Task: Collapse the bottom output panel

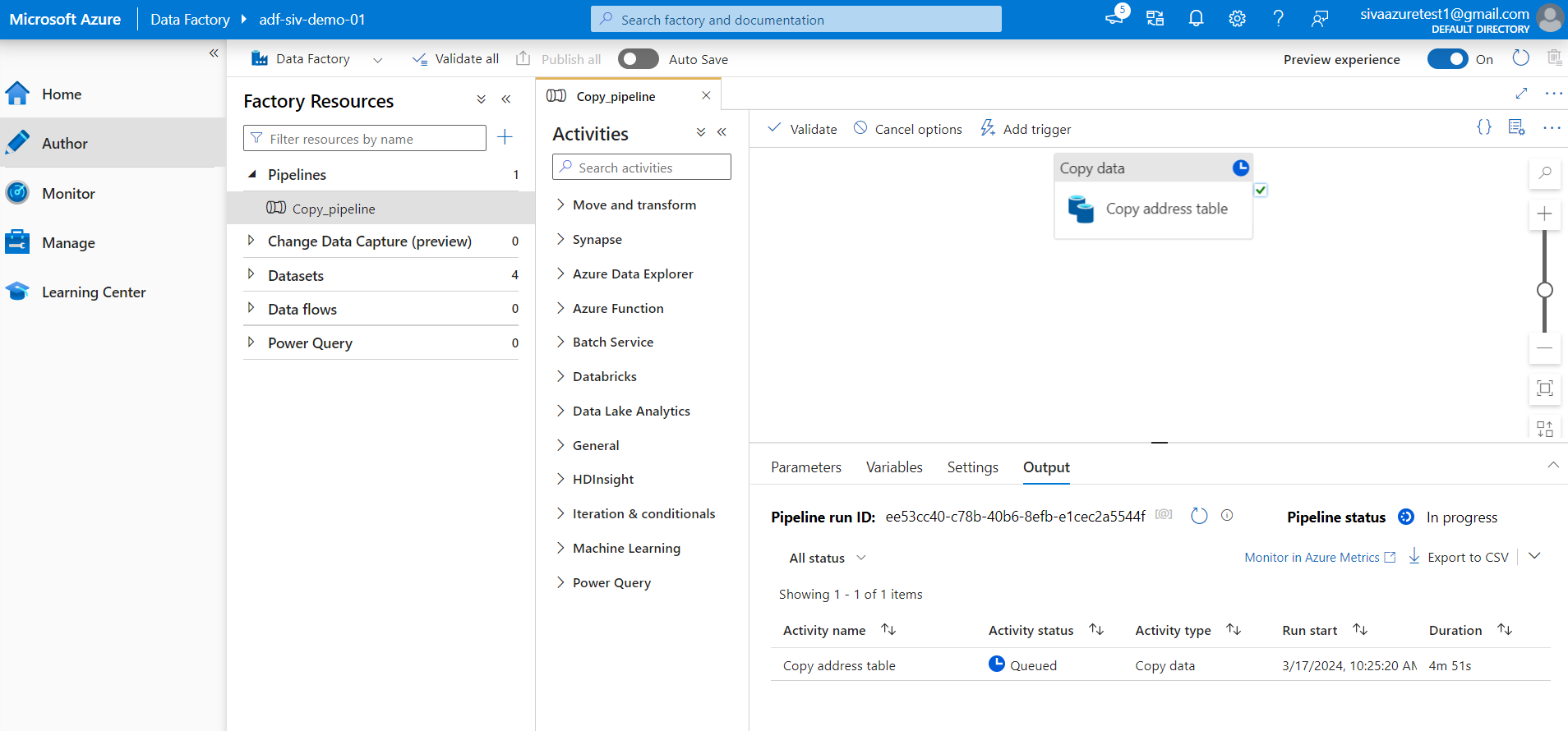Action: 1553,465
